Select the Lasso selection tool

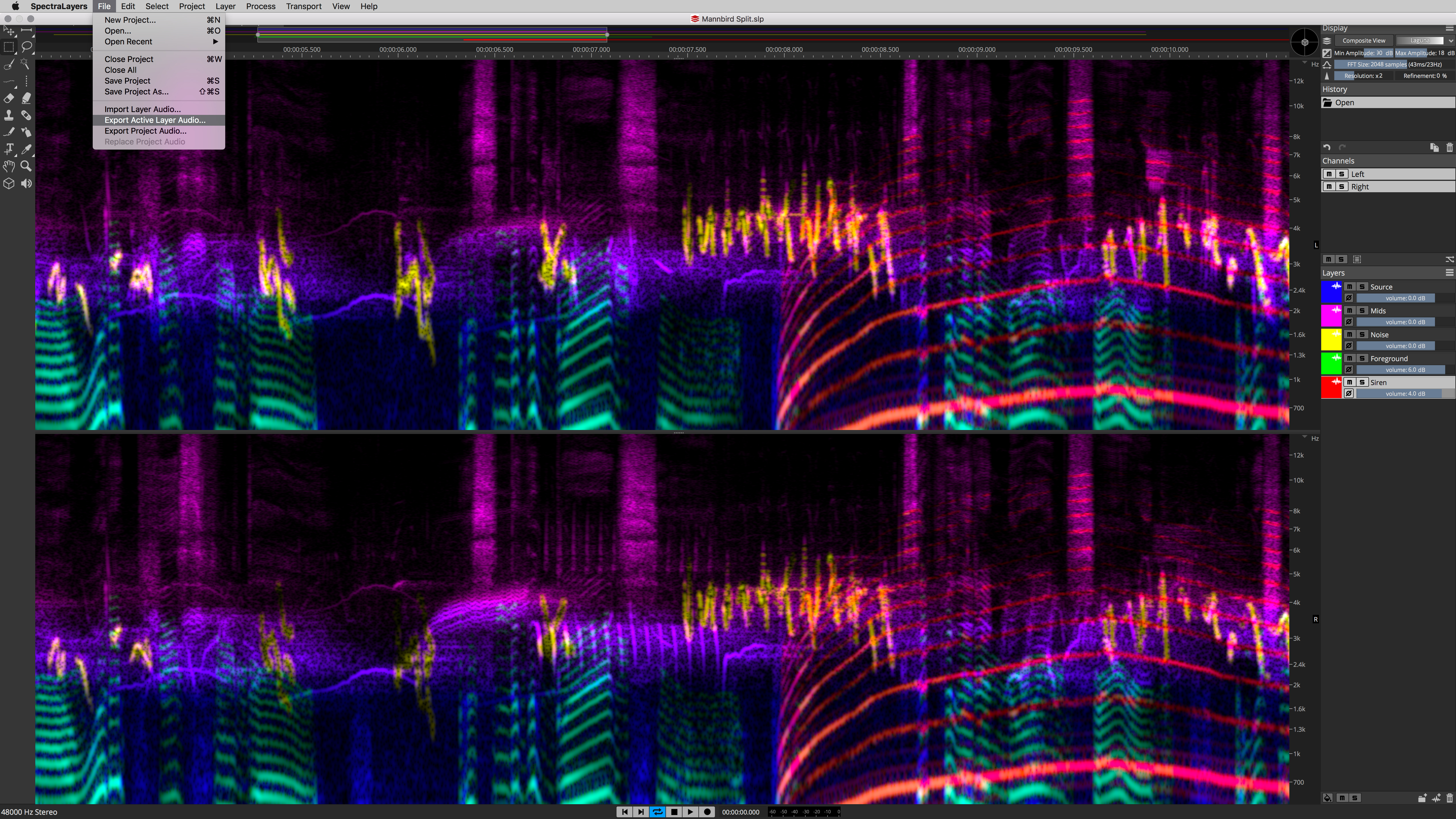click(26, 47)
